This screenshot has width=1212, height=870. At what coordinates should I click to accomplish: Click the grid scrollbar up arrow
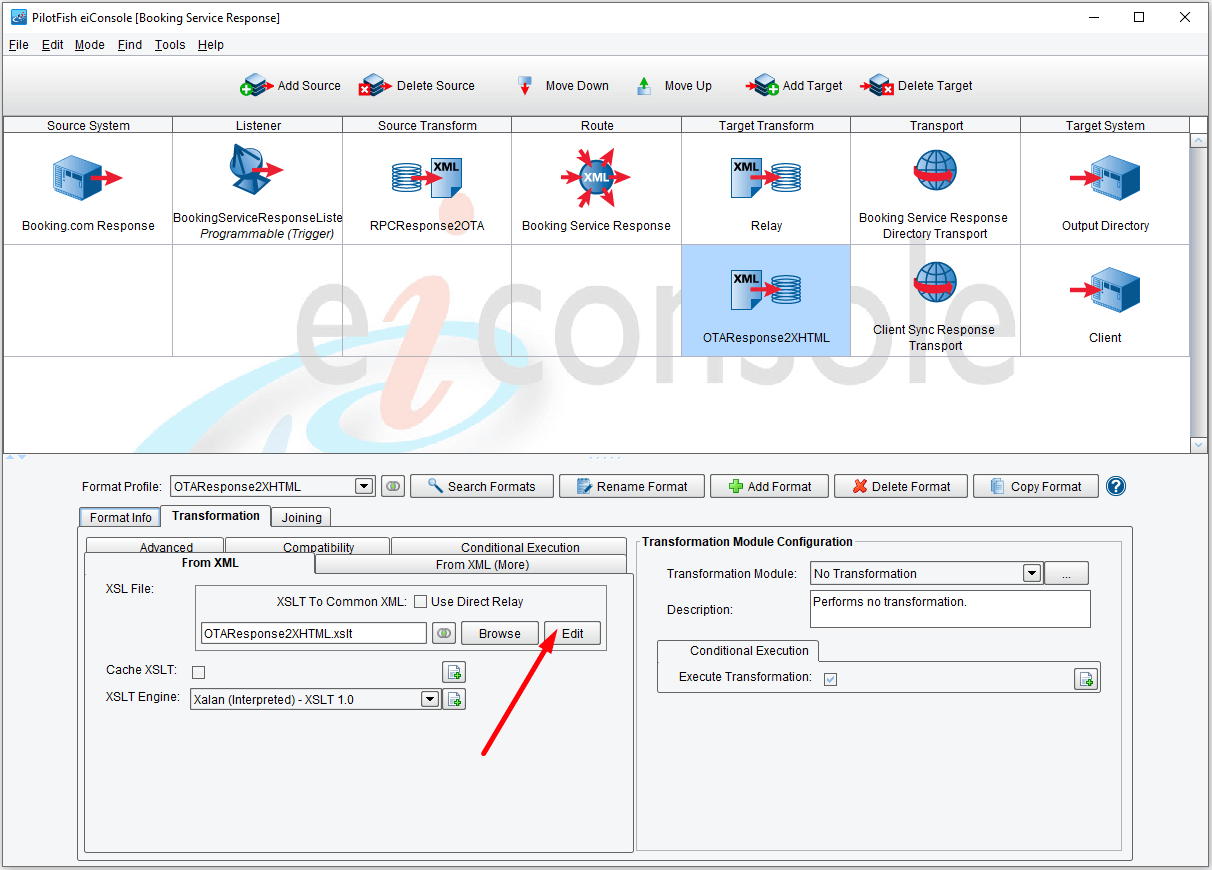[x=1200, y=141]
